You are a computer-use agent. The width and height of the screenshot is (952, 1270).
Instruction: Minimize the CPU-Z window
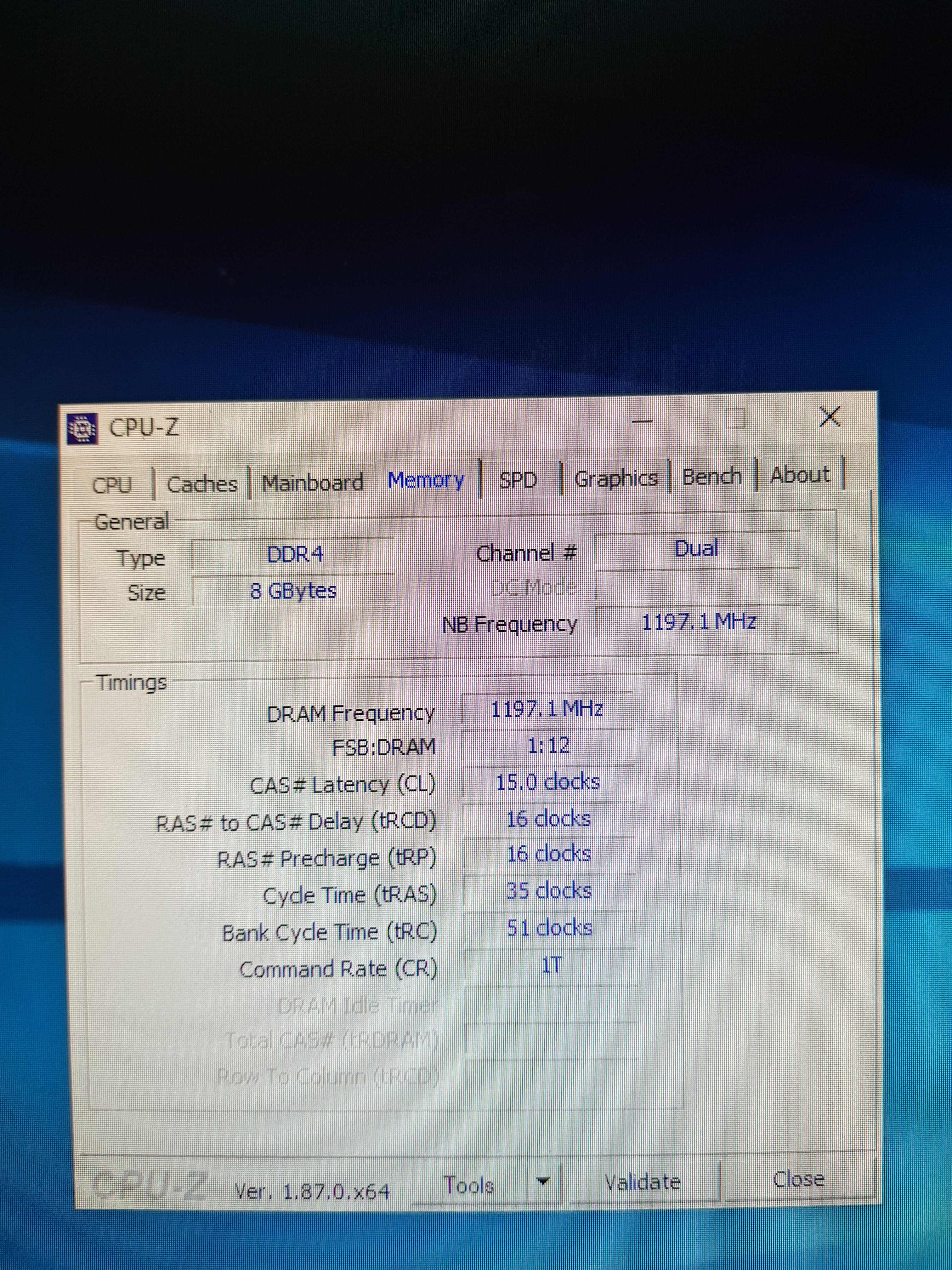(642, 422)
